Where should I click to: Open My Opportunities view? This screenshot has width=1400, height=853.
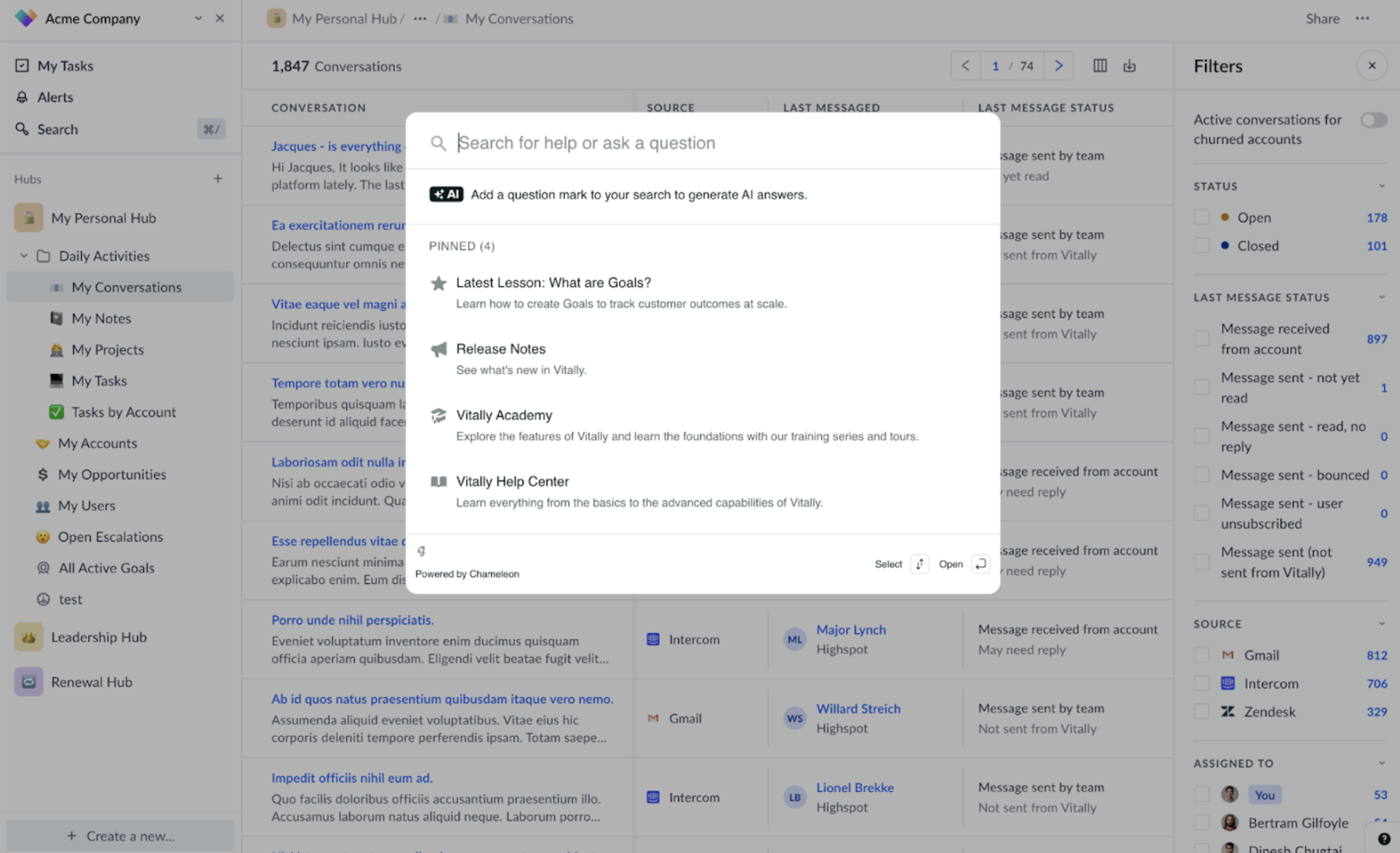tap(112, 474)
